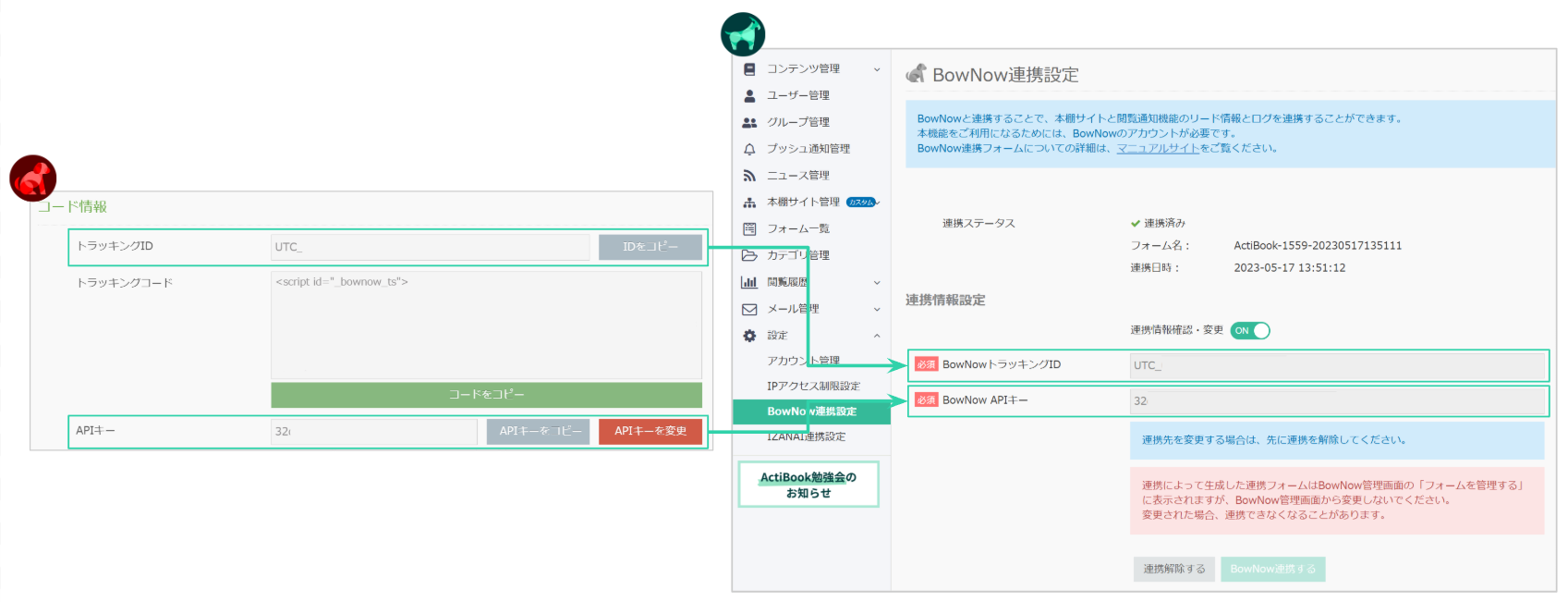The image size is (1568, 602).
Task: Click the envelope icon beside メール管理
Action: coord(749,309)
